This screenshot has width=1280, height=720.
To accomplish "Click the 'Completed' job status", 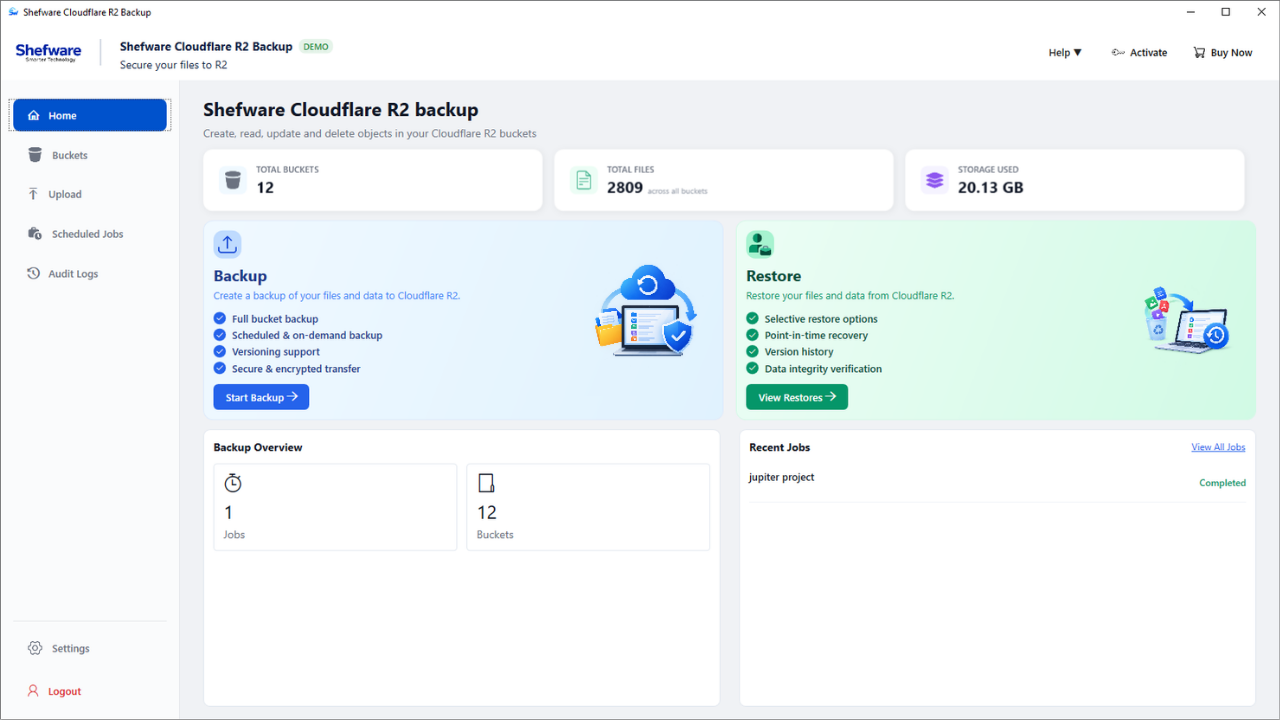I will point(1222,483).
